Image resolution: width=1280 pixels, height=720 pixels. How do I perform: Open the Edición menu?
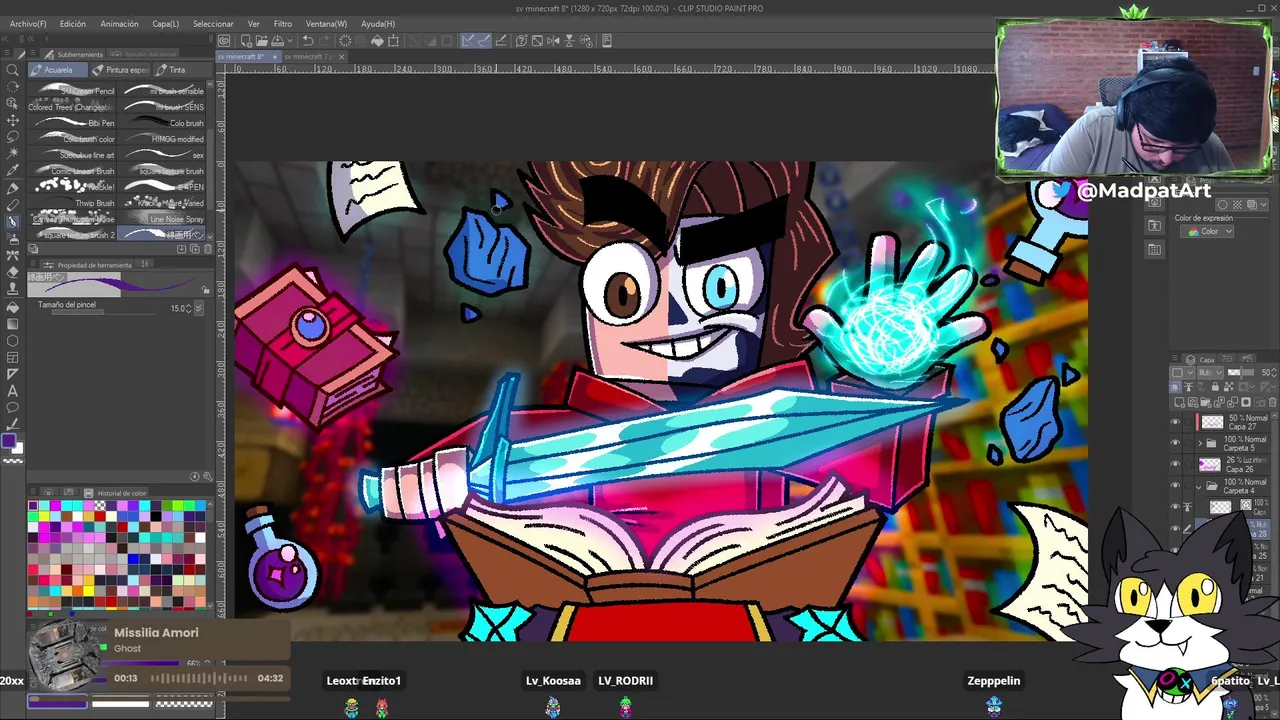click(x=72, y=23)
